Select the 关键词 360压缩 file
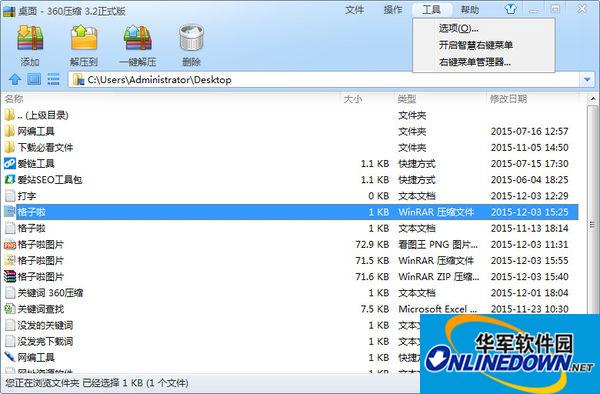 [x=291, y=293]
